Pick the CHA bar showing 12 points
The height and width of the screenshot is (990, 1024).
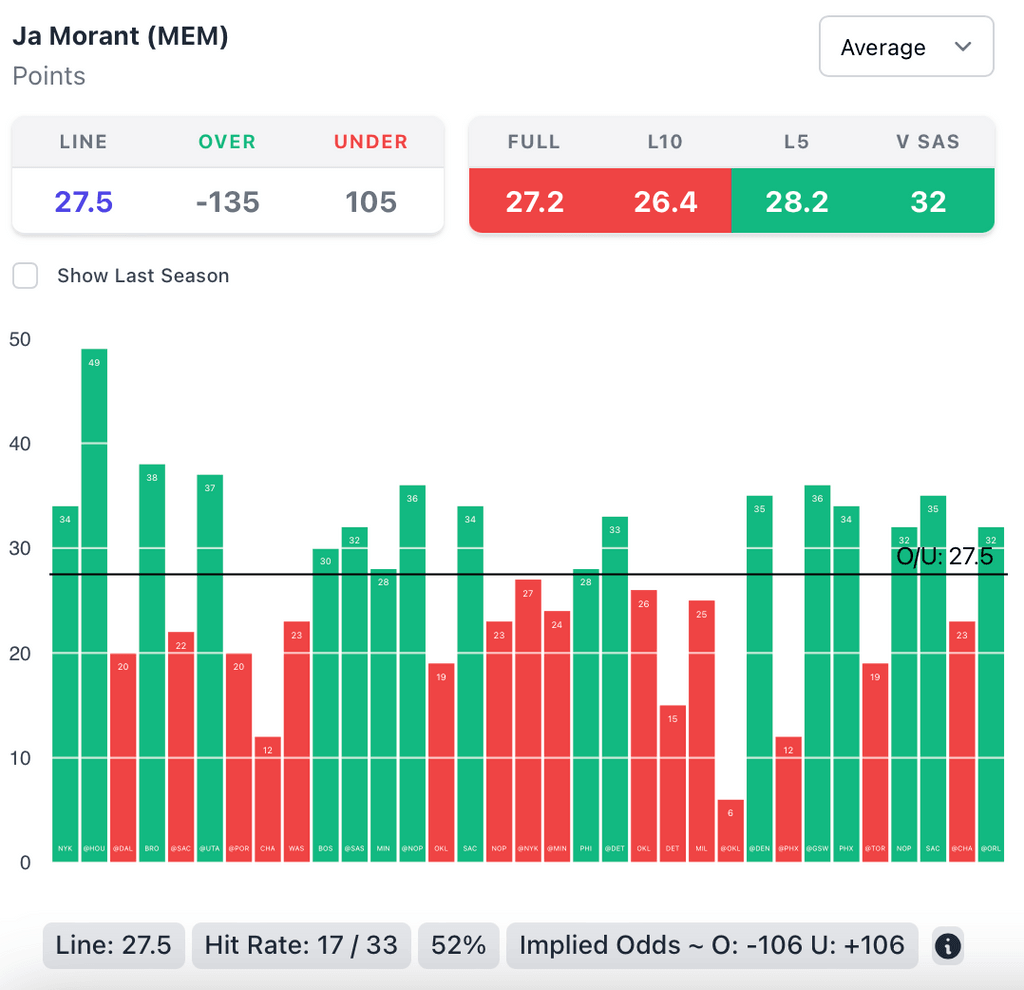[x=268, y=799]
